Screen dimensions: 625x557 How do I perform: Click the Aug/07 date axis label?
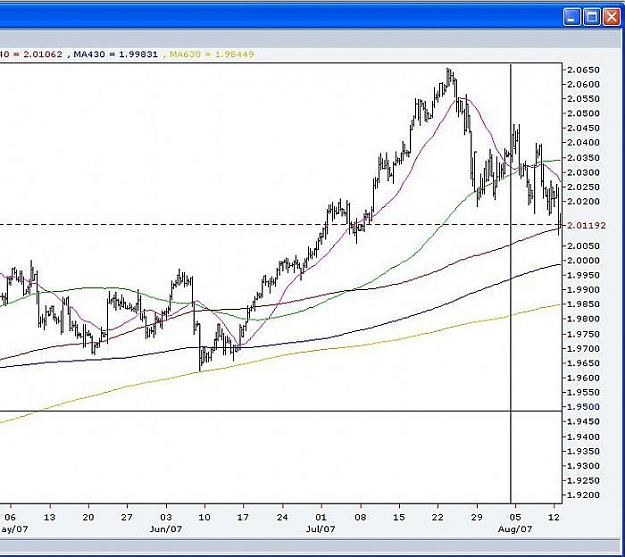tap(515, 529)
